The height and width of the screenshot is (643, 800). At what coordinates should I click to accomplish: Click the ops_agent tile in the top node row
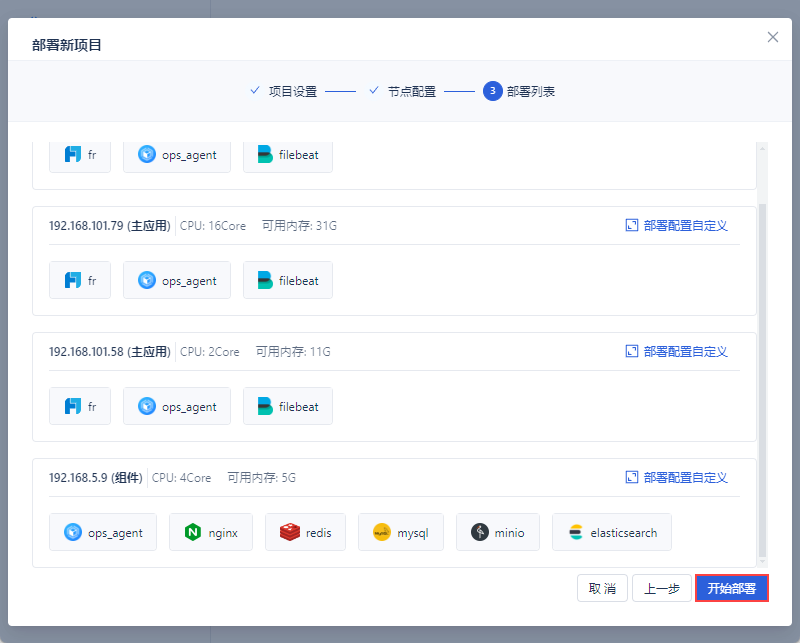coord(177,156)
